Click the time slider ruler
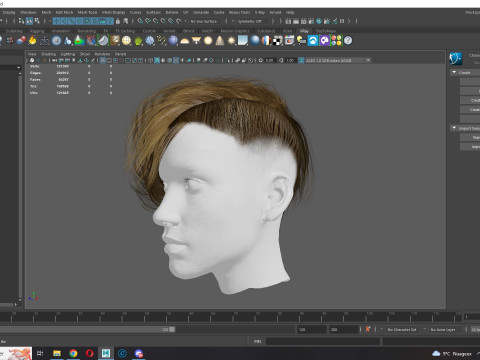This screenshot has height=360, width=480. tap(230, 317)
